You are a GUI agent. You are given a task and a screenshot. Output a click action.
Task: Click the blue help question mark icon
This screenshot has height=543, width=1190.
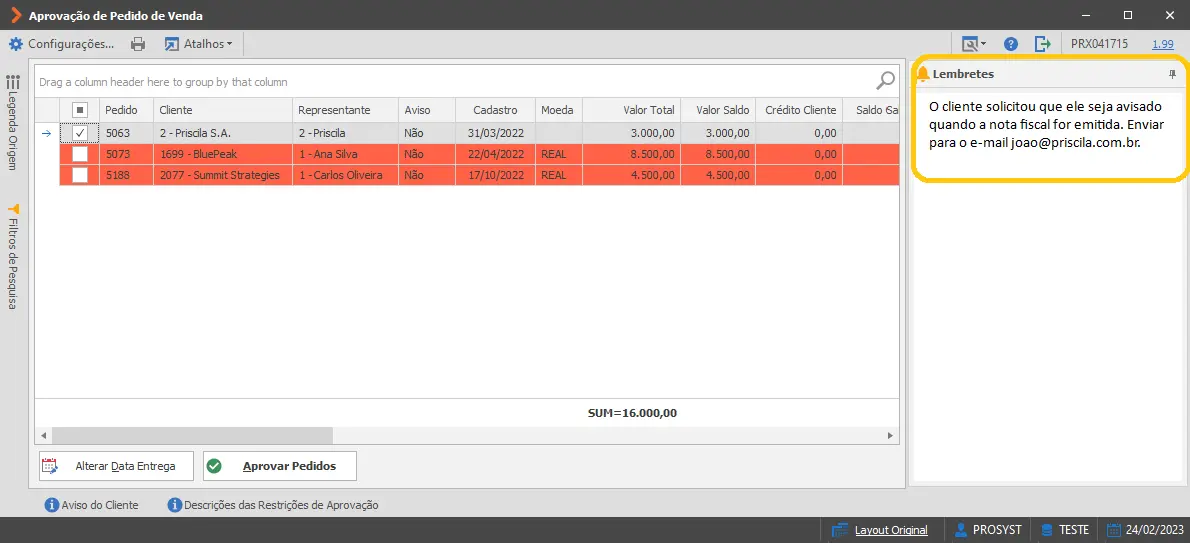[1010, 44]
